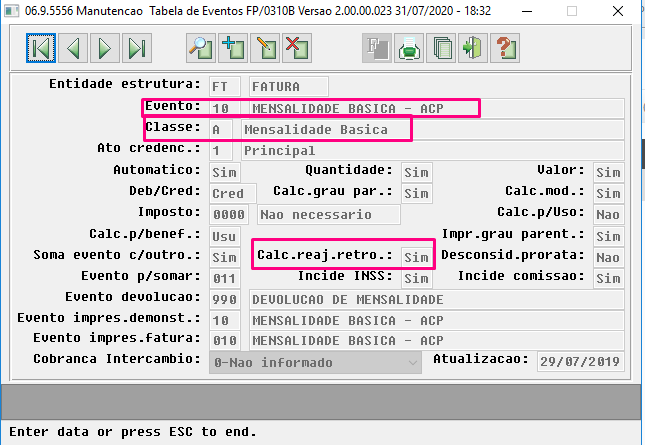Screen dimensions: 645x445
Task: Minimize the Manutencao window
Action: [527, 11]
